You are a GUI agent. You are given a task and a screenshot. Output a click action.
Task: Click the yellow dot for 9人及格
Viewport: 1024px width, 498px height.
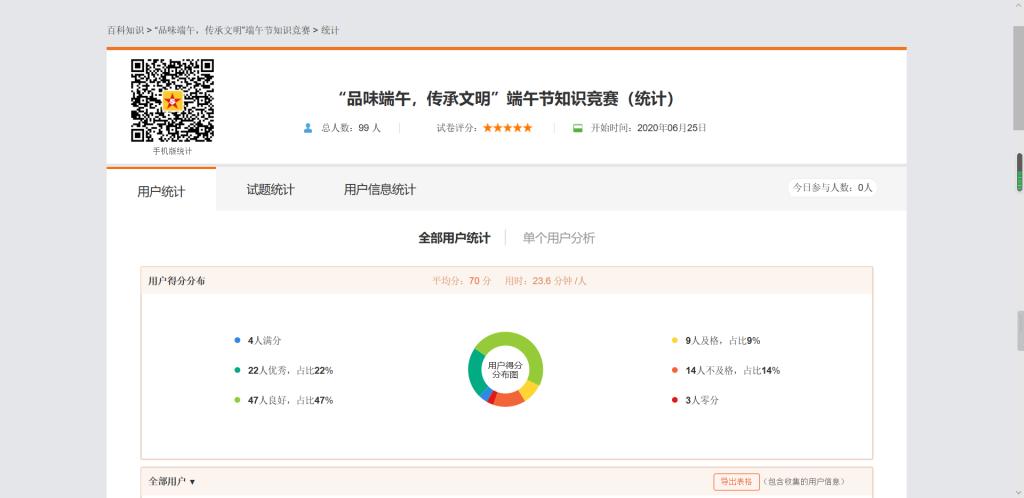675,340
